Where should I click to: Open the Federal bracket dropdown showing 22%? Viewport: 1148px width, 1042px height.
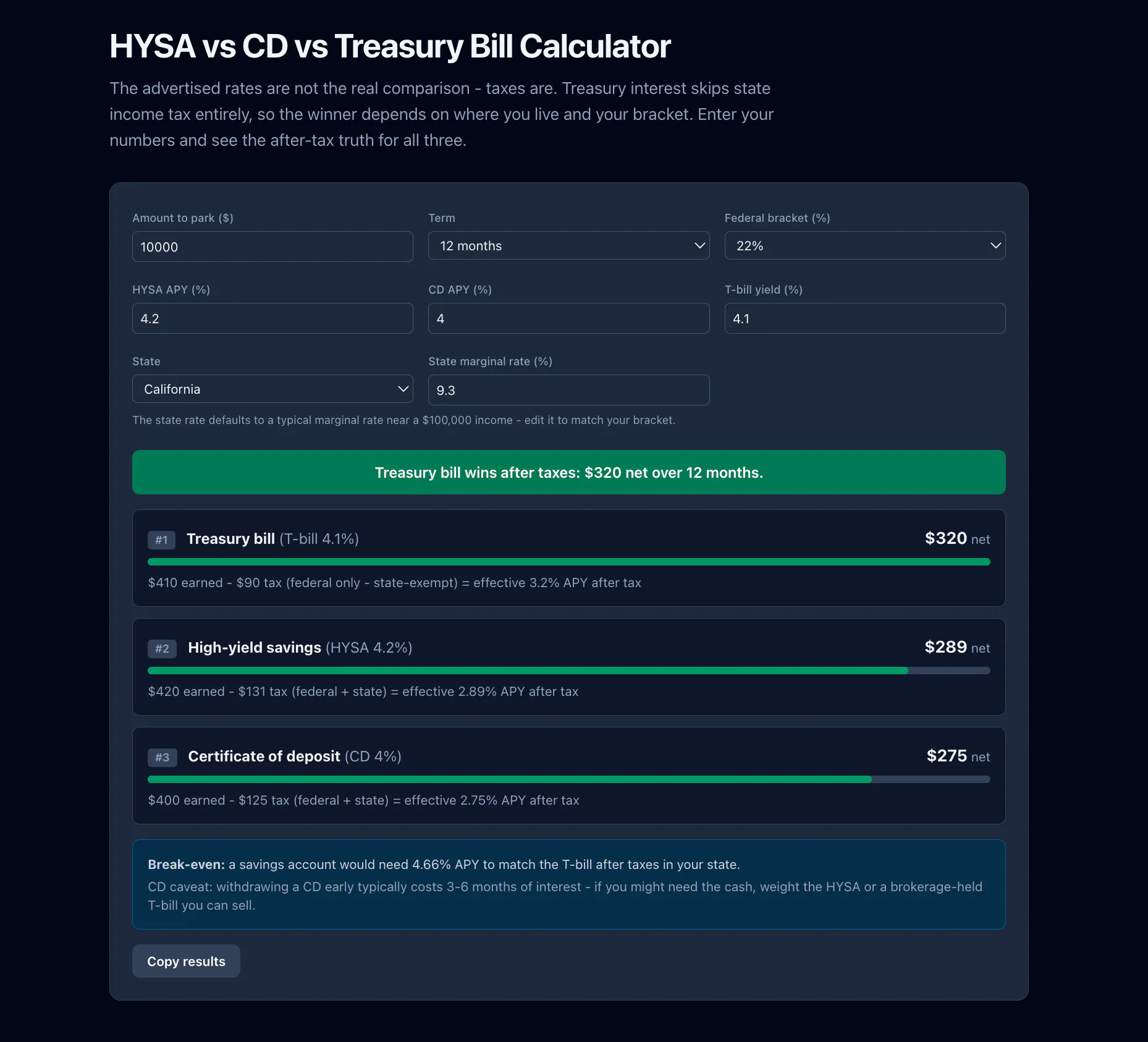(865, 245)
